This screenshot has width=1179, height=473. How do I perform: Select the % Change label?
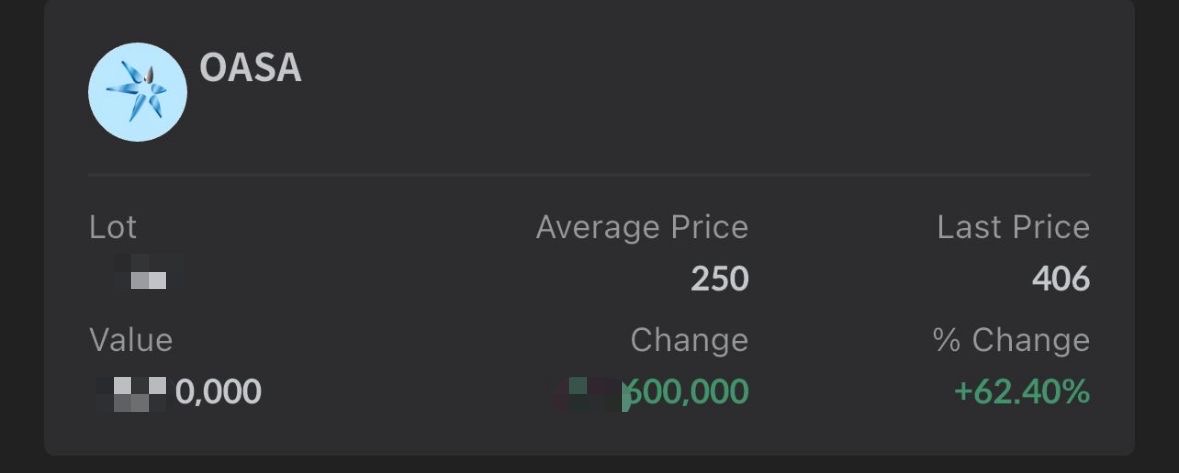pyautogui.click(x=1010, y=340)
